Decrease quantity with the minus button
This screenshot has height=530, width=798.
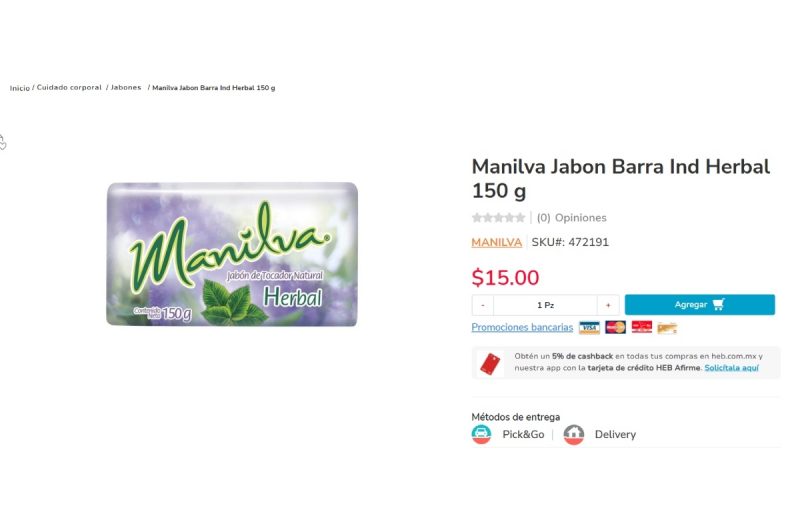click(x=482, y=305)
